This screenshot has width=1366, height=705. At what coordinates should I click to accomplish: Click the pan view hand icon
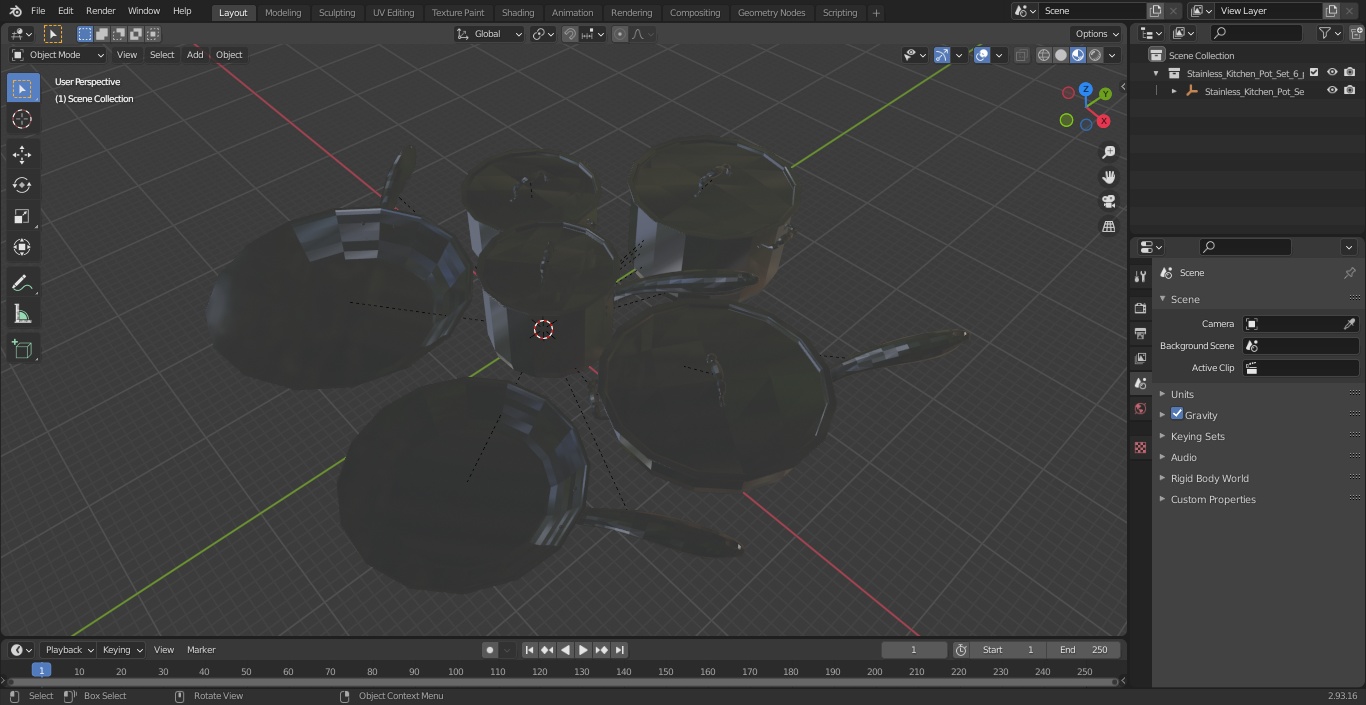pyautogui.click(x=1108, y=177)
